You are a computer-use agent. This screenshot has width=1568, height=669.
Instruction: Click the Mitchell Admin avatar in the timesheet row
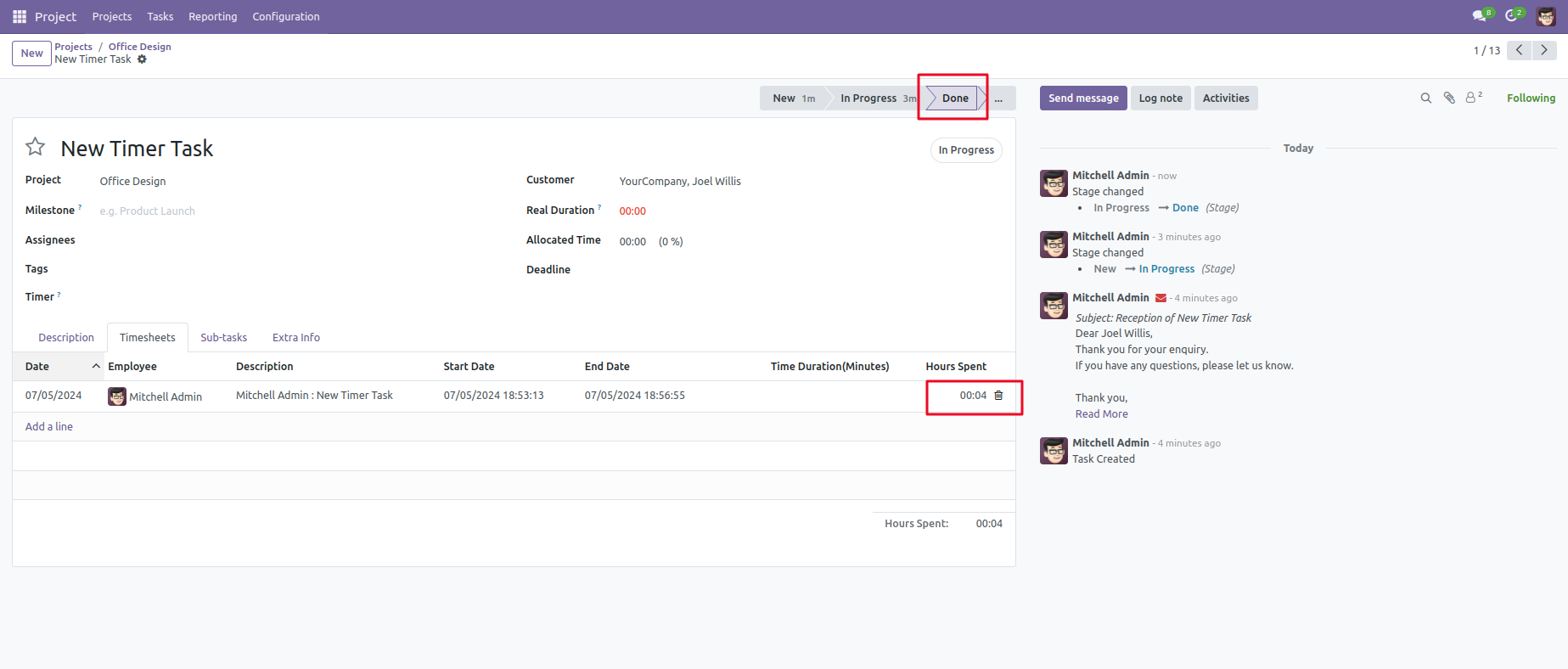(x=117, y=396)
